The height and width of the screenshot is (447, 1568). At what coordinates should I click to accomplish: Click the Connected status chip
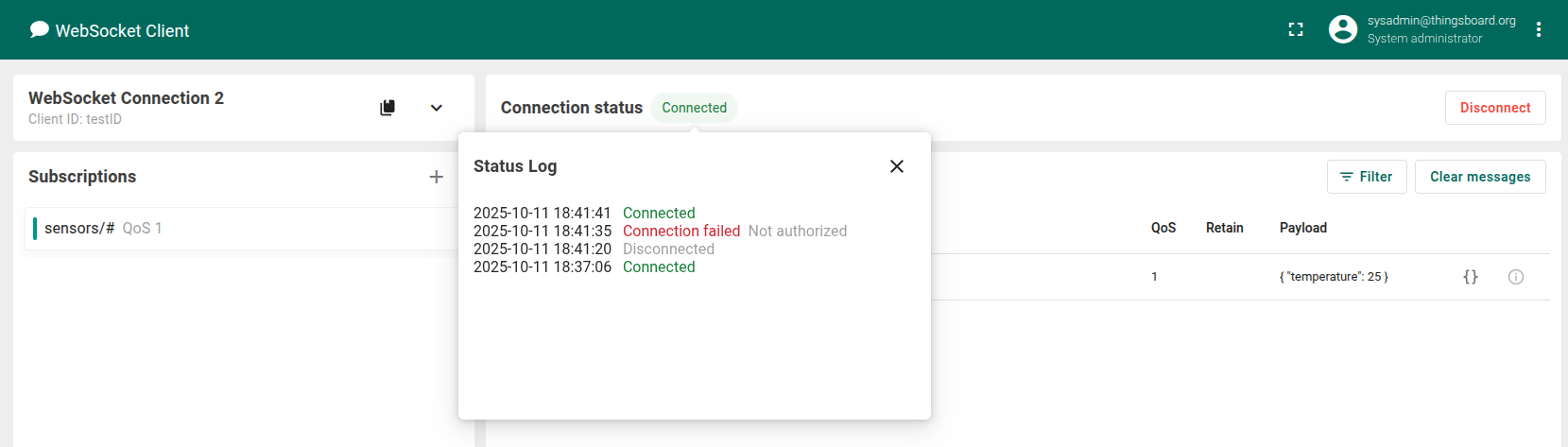coord(694,108)
